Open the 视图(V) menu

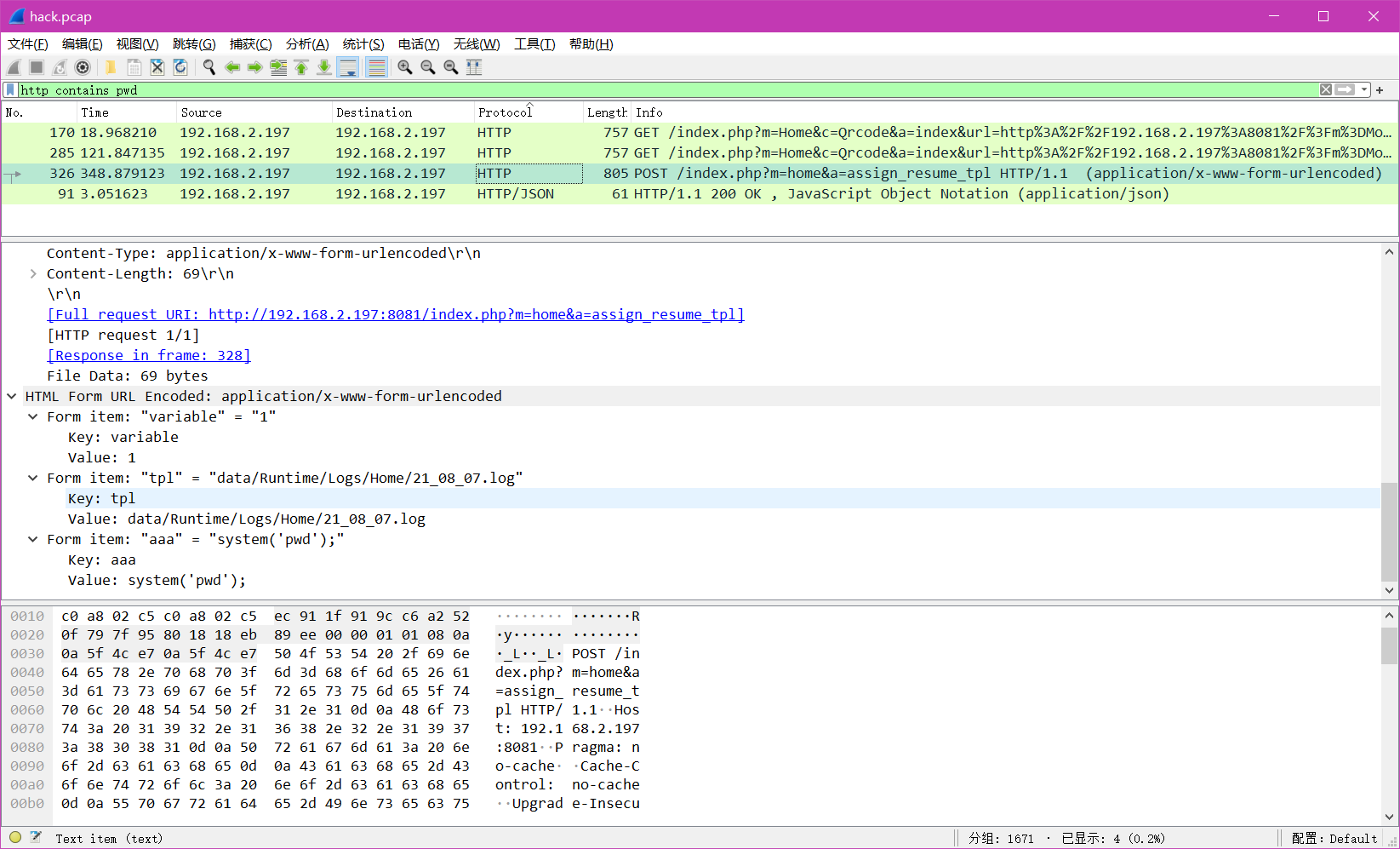point(138,44)
